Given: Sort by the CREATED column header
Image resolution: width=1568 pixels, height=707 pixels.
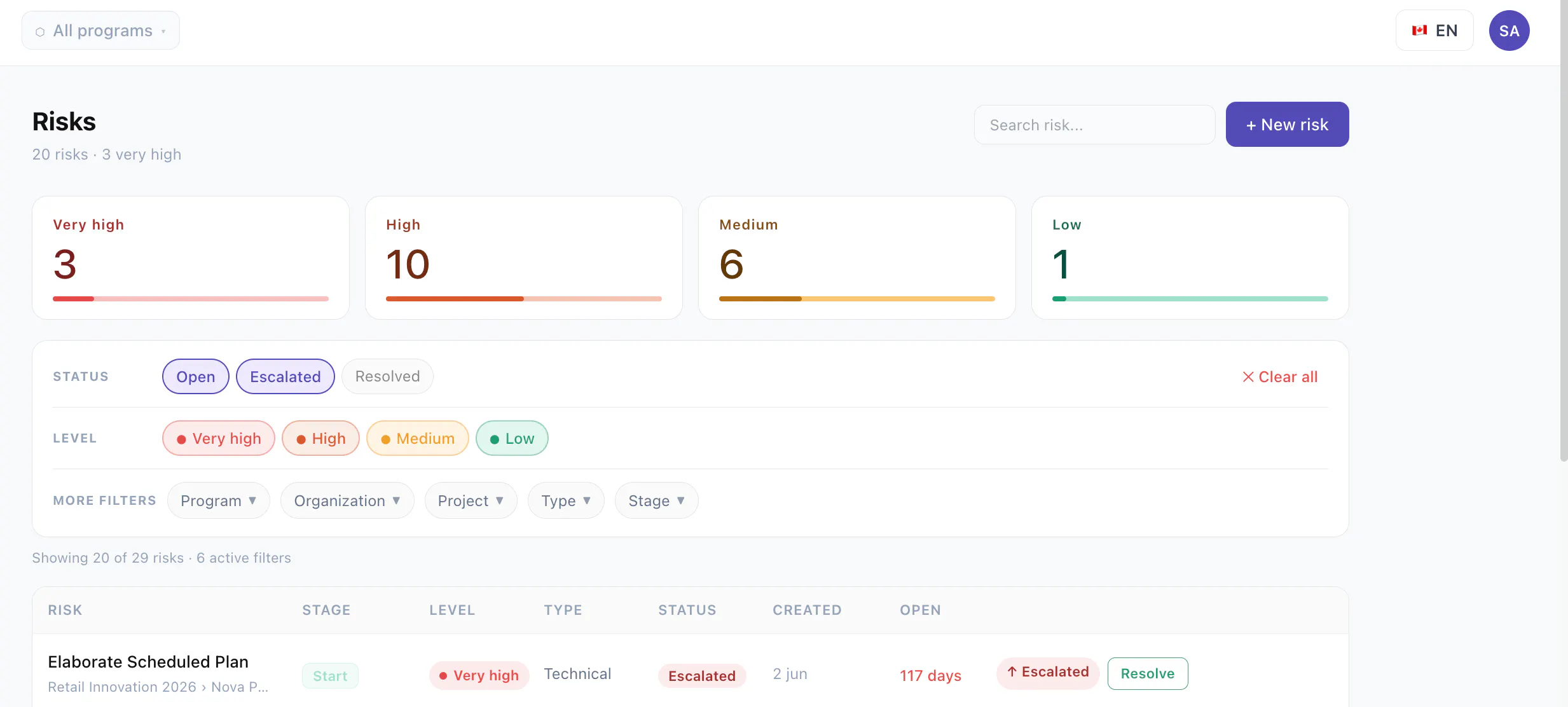Looking at the screenshot, I should (x=807, y=610).
